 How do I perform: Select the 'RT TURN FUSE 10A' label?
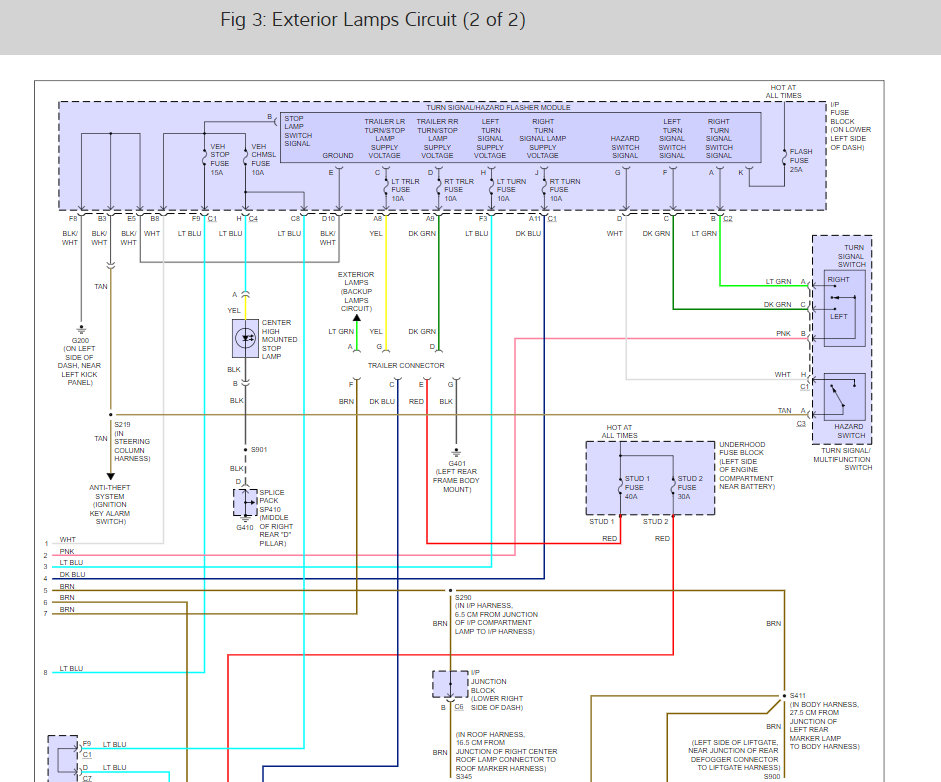tap(564, 190)
